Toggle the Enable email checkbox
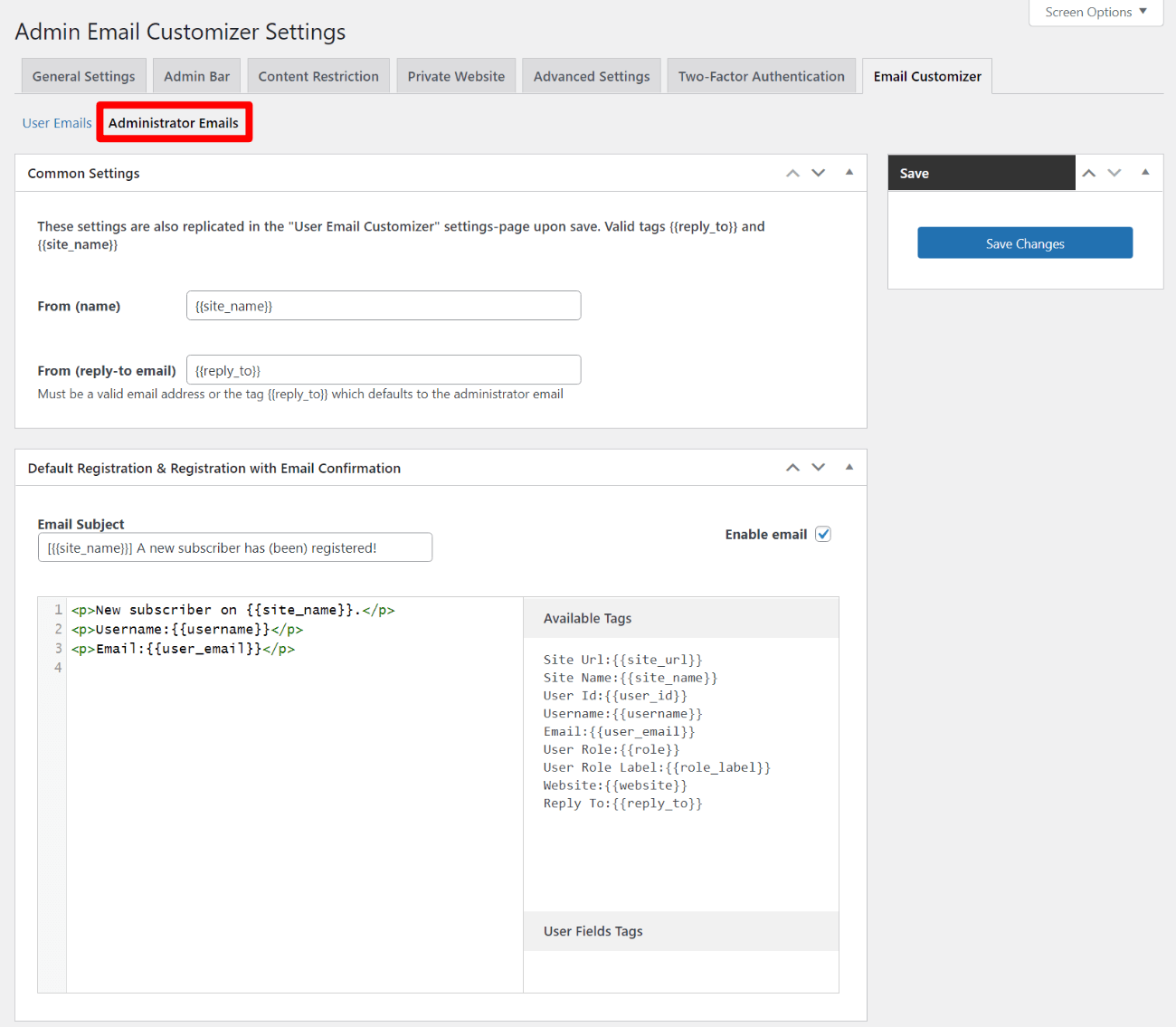 click(x=823, y=534)
